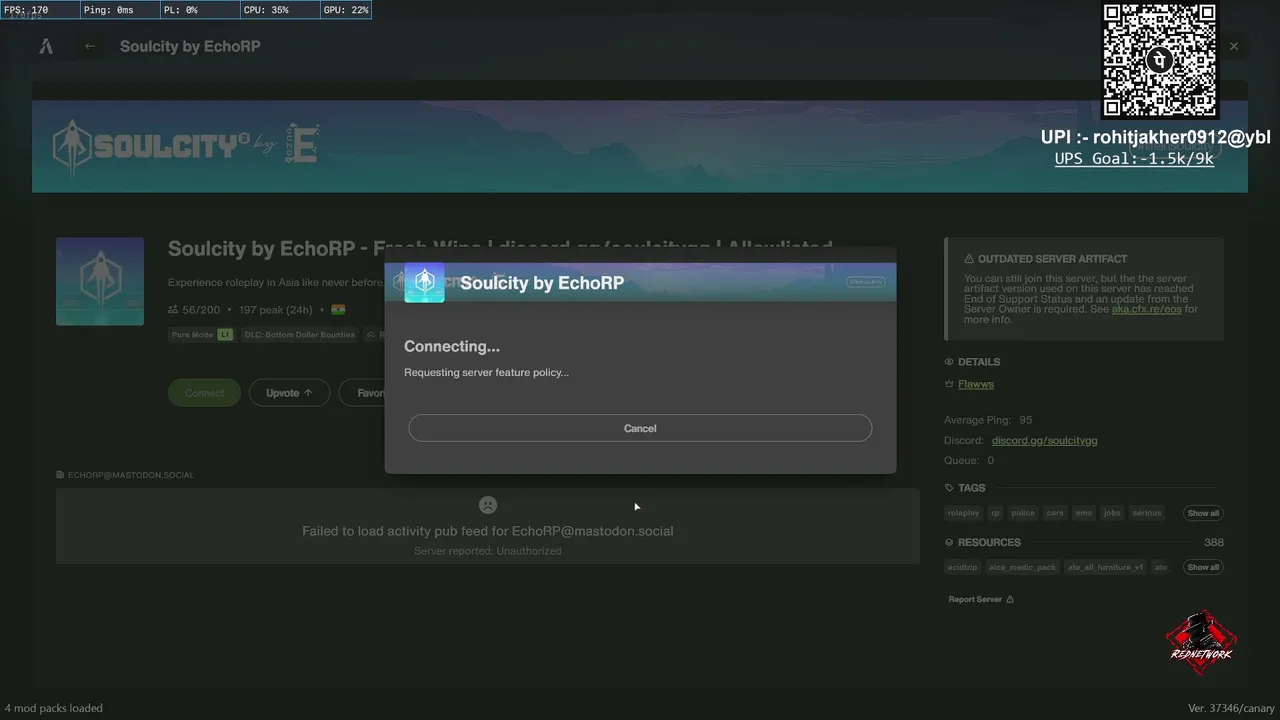Click '4 mod packs loaded' status text
The width and height of the screenshot is (1280, 720).
pos(54,708)
